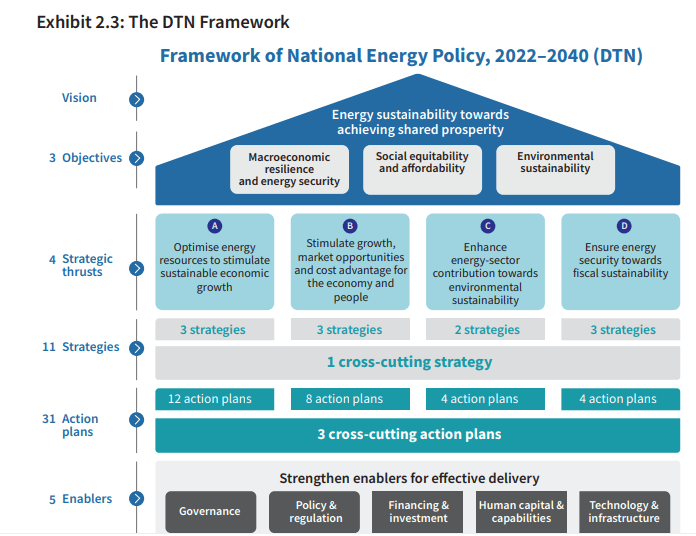Click the '4 Strategic thrusts' row label
The width and height of the screenshot is (696, 536).
click(81, 265)
